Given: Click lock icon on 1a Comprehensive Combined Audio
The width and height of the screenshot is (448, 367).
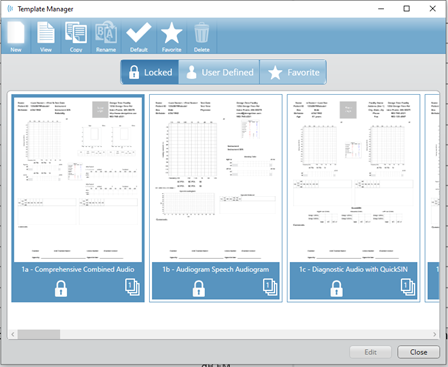Looking at the screenshot, I should (x=61, y=288).
